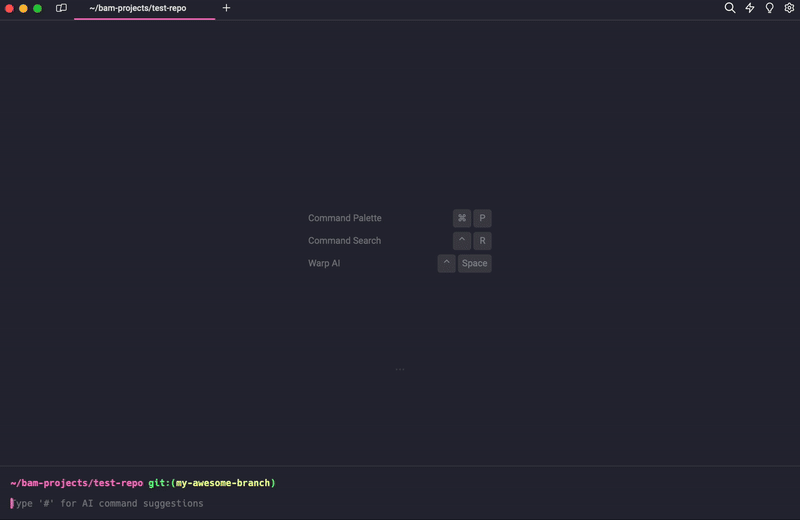The width and height of the screenshot is (800, 520).
Task: Close the window with the red button
Action: [x=9, y=8]
